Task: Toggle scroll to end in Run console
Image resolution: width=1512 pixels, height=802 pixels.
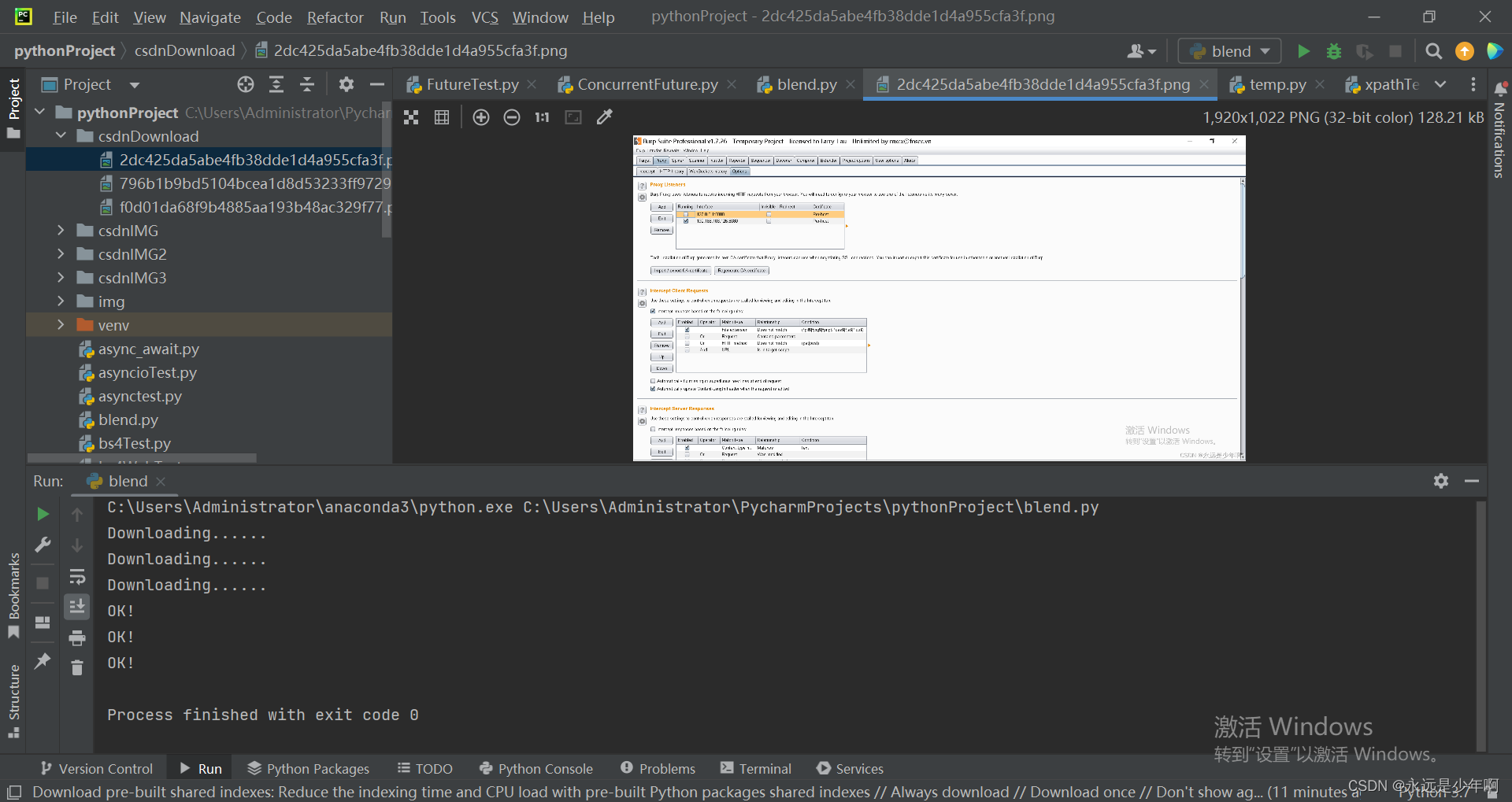Action: pyautogui.click(x=77, y=607)
